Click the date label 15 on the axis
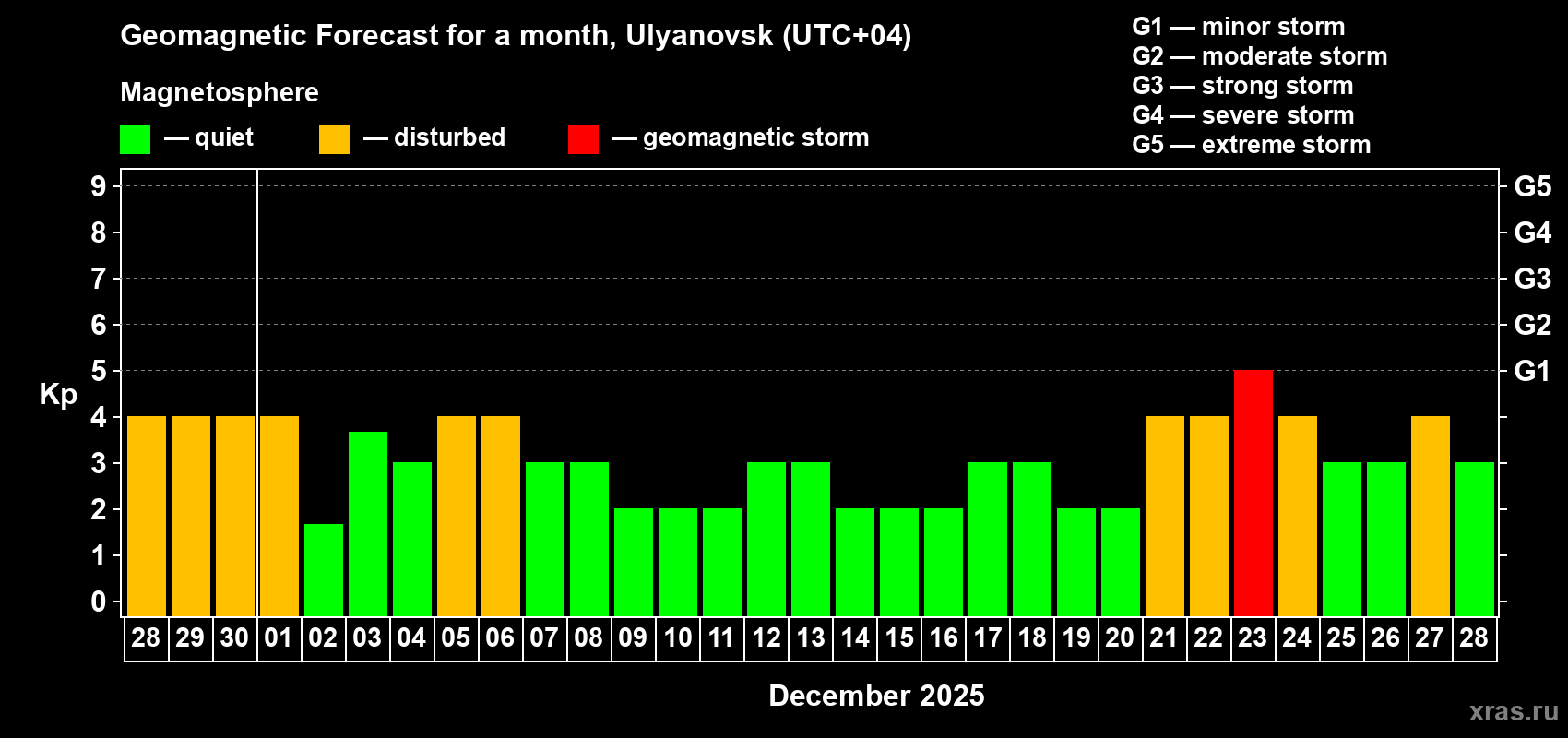This screenshot has height=738, width=1568. [899, 638]
